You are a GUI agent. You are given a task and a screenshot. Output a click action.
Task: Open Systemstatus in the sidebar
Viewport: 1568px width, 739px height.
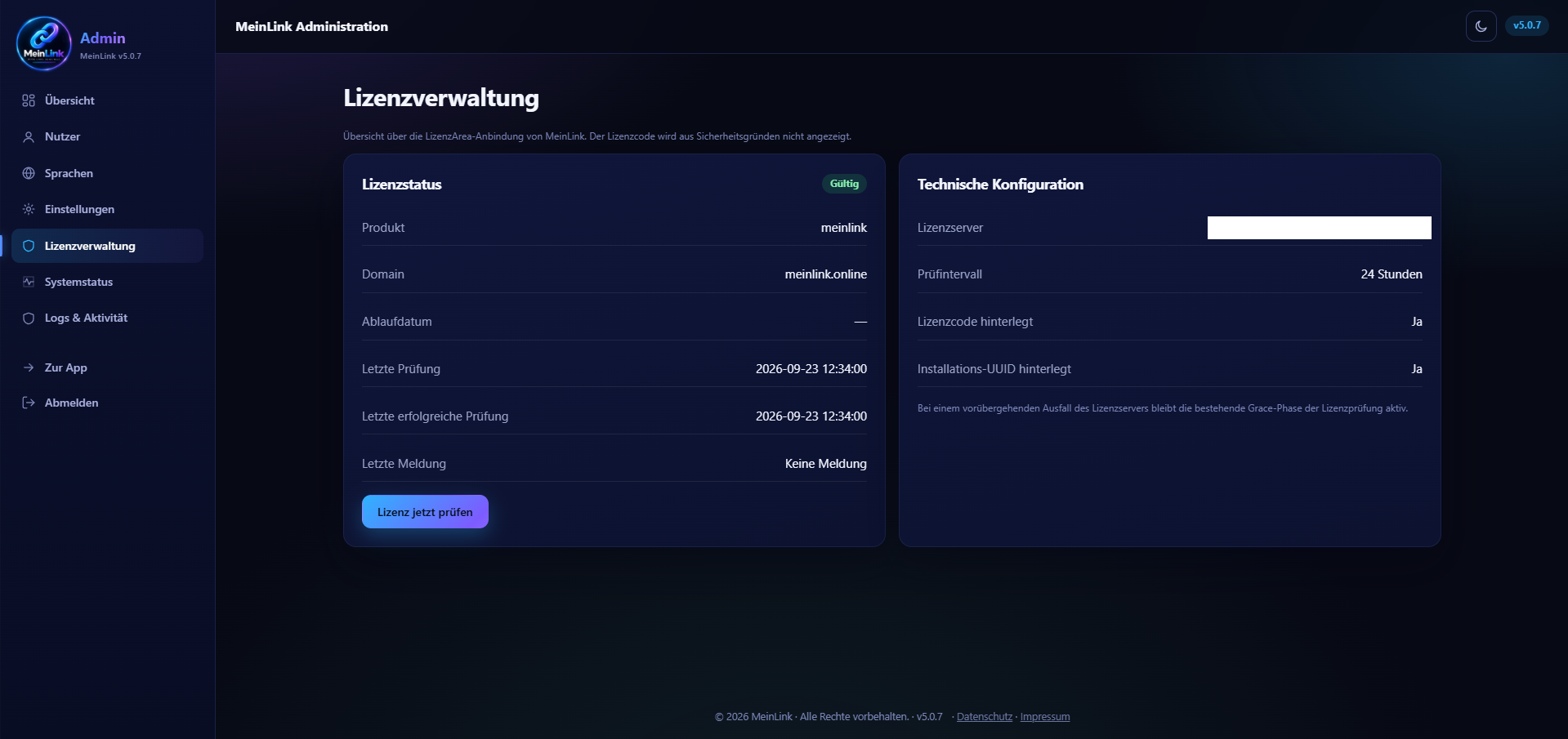coord(107,282)
